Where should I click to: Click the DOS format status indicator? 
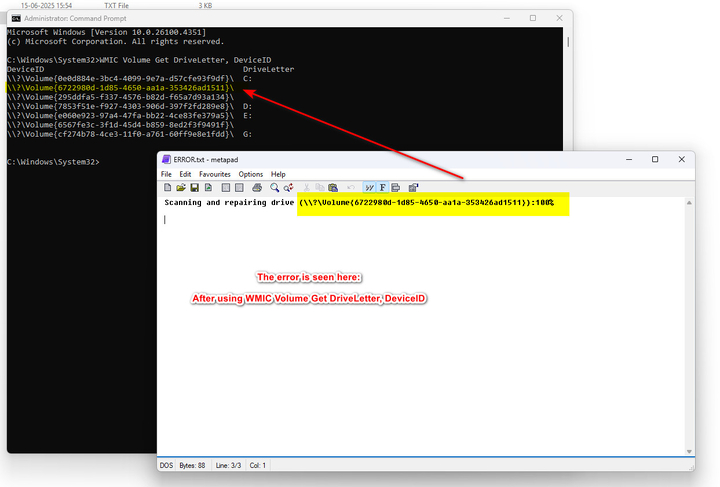coord(166,465)
